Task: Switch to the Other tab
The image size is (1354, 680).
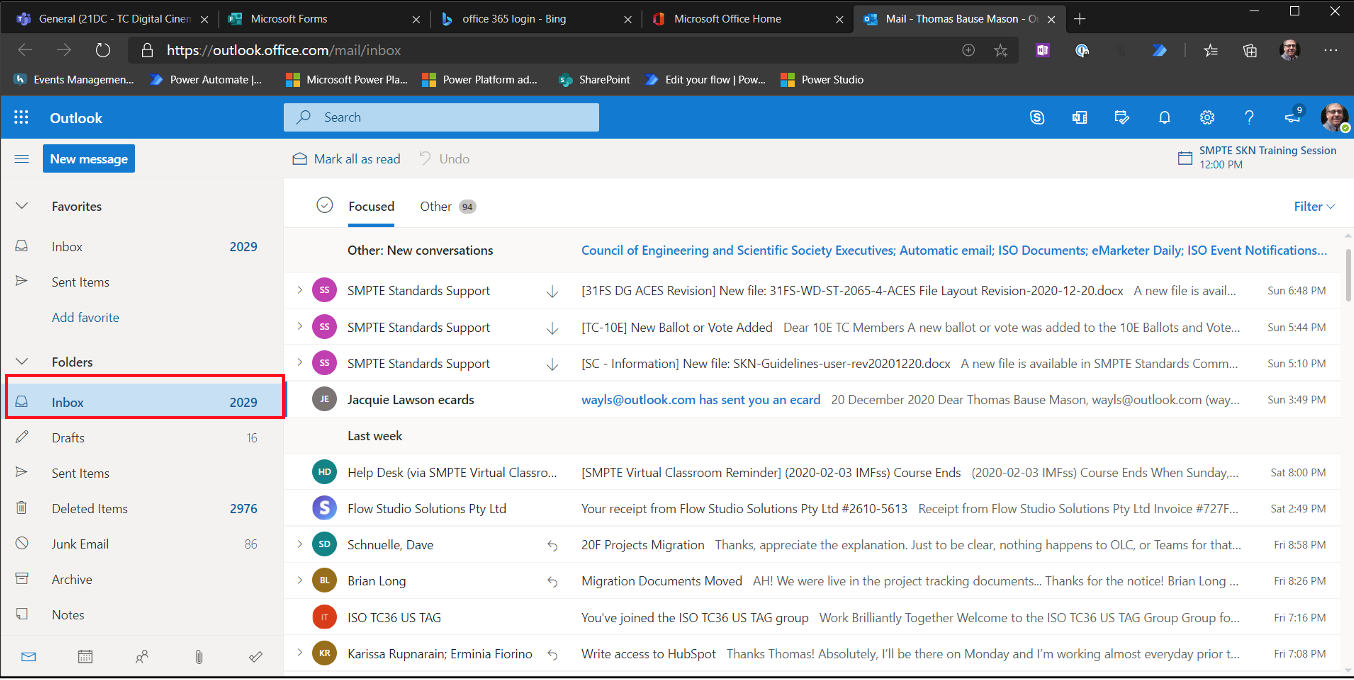Action: tap(436, 206)
